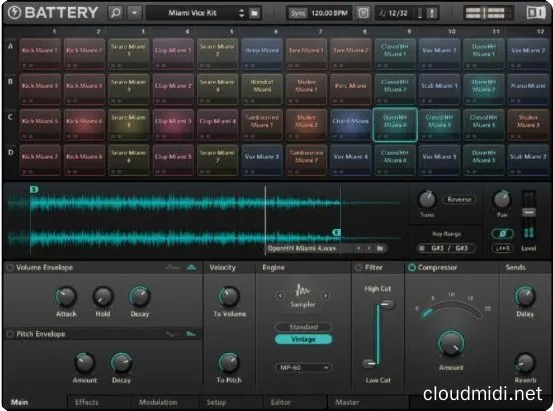Viewport: 553px width, 411px height.
Task: Click the Velocity To Volume knob
Action: (x=229, y=297)
